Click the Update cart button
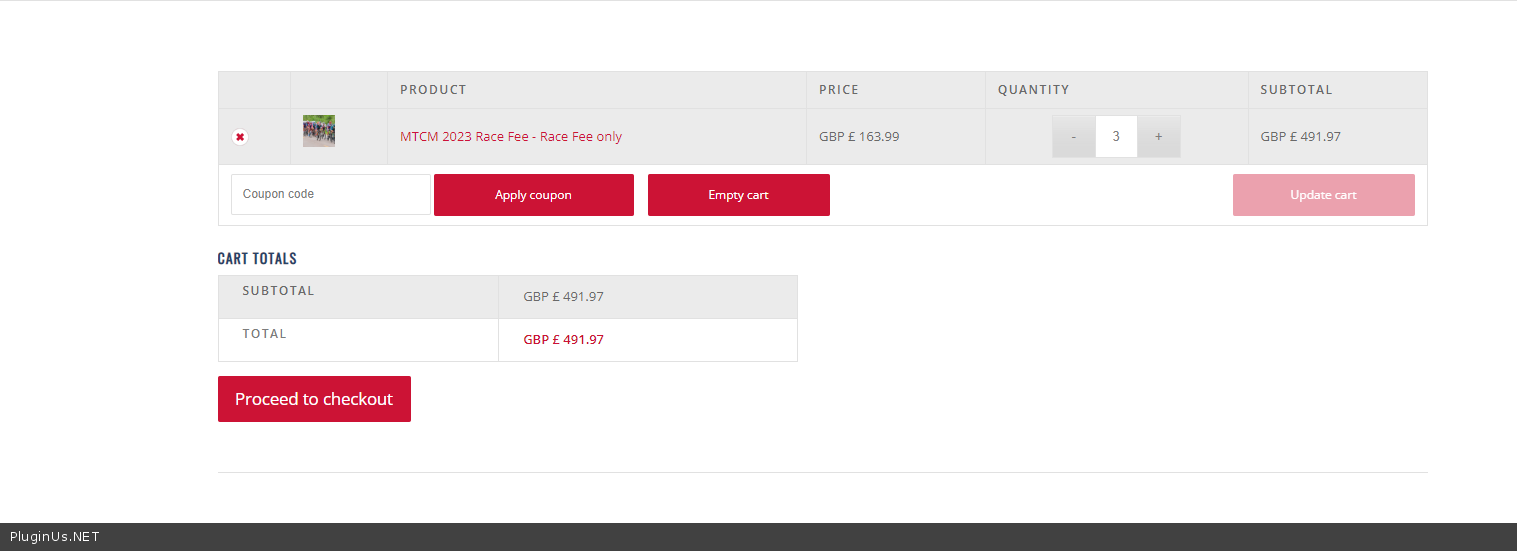Screen dimensions: 1517x551 coord(1323,195)
